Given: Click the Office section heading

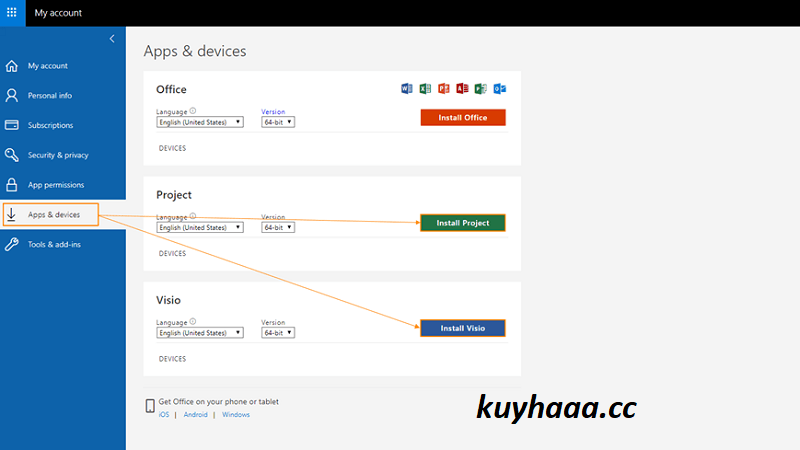Looking at the screenshot, I should [x=171, y=89].
